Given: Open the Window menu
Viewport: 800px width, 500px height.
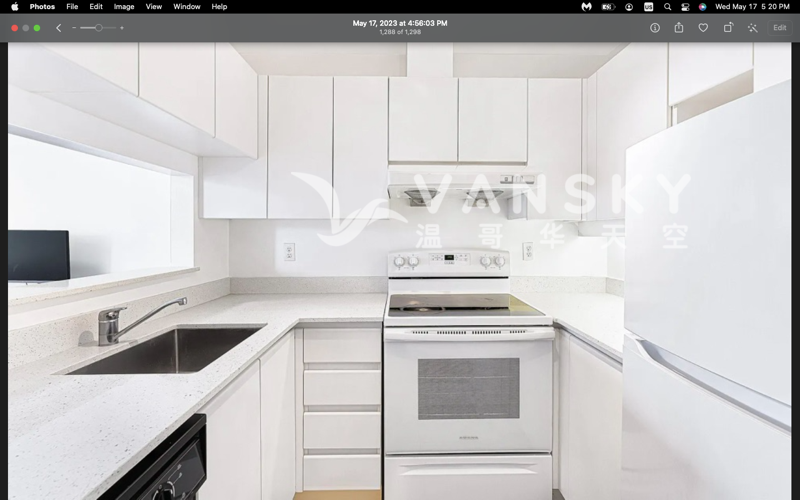Looking at the screenshot, I should point(187,6).
